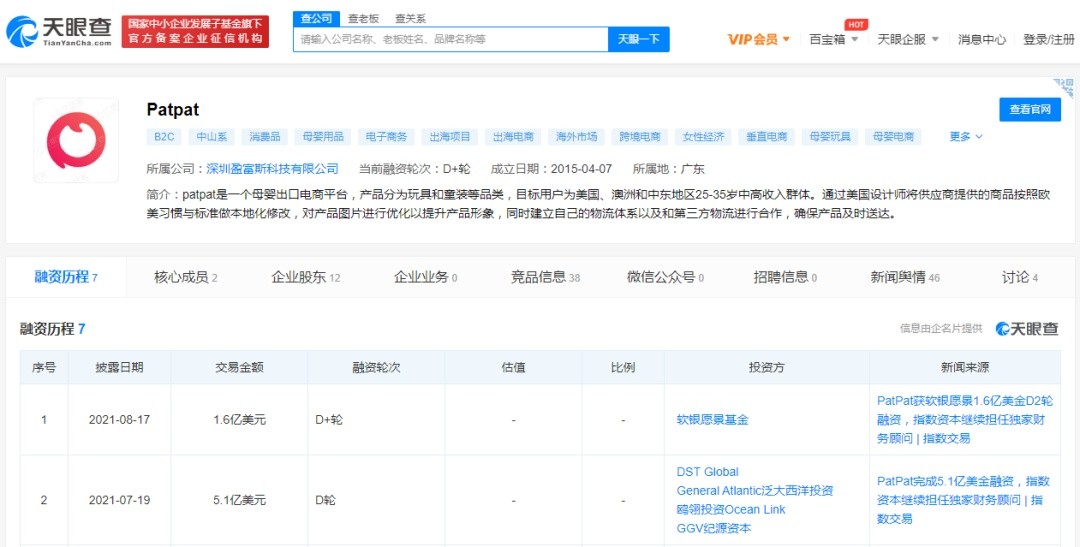Select the 1.6亿美元 amount cell

(239, 420)
